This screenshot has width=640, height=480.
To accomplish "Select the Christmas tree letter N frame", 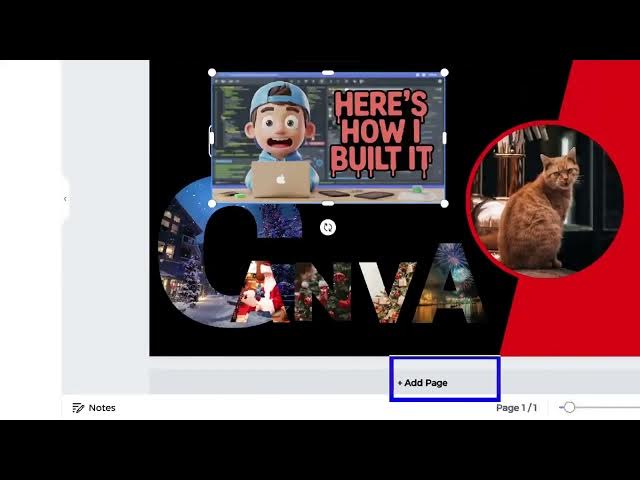I will click(323, 292).
